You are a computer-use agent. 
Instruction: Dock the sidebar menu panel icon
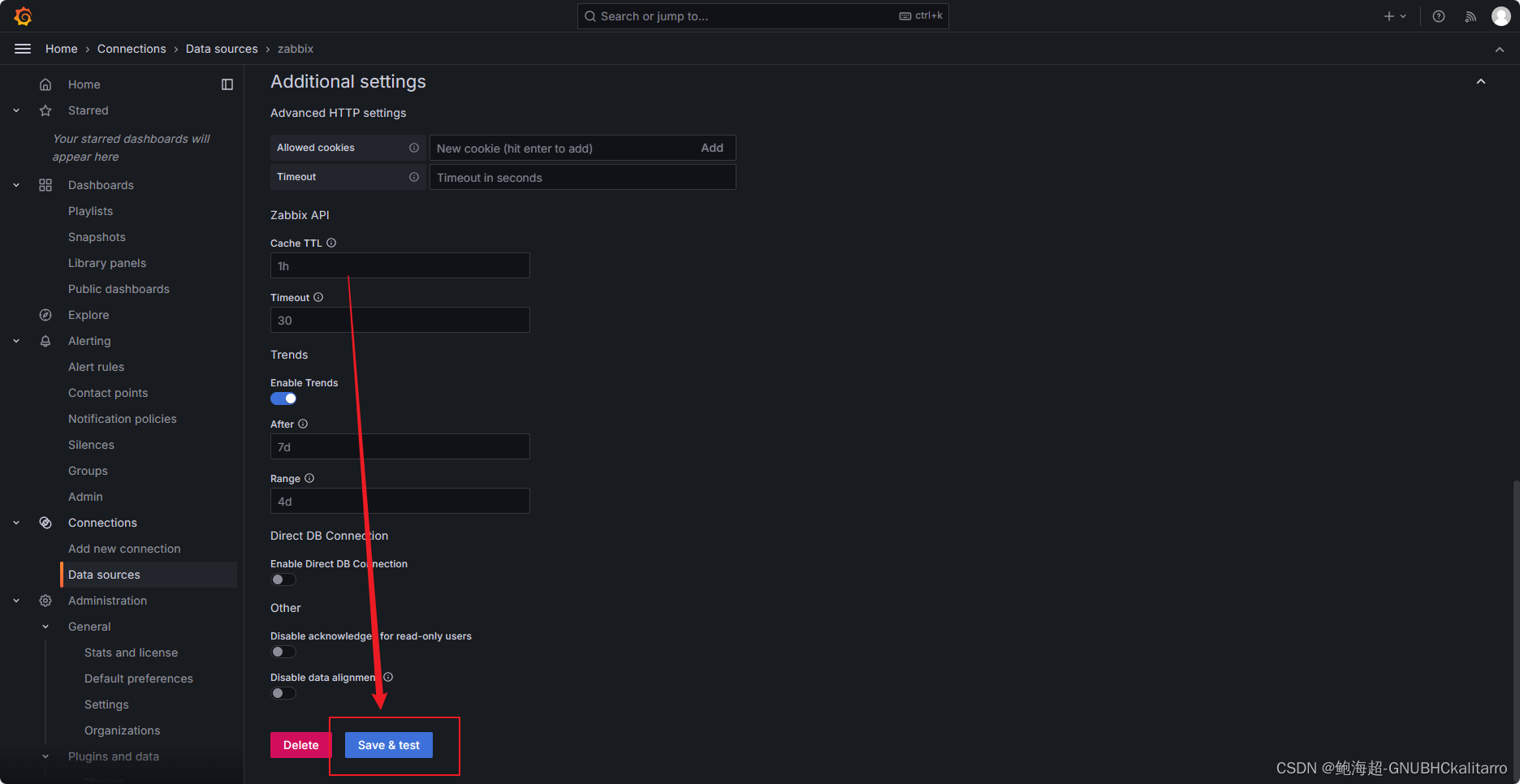tap(227, 84)
